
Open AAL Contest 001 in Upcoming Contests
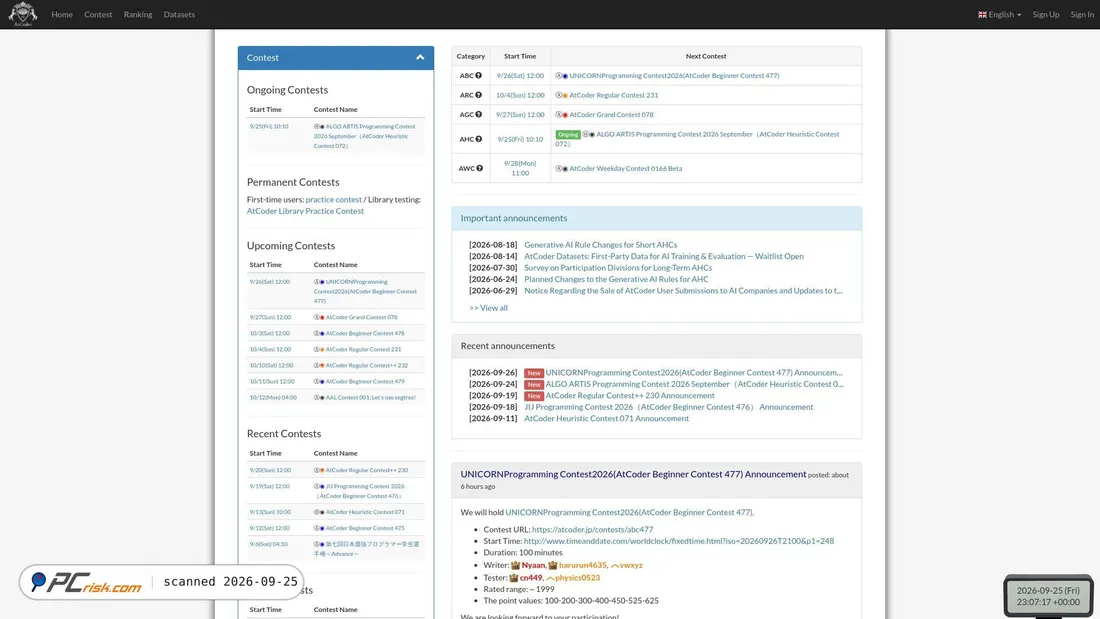[x=370, y=397]
